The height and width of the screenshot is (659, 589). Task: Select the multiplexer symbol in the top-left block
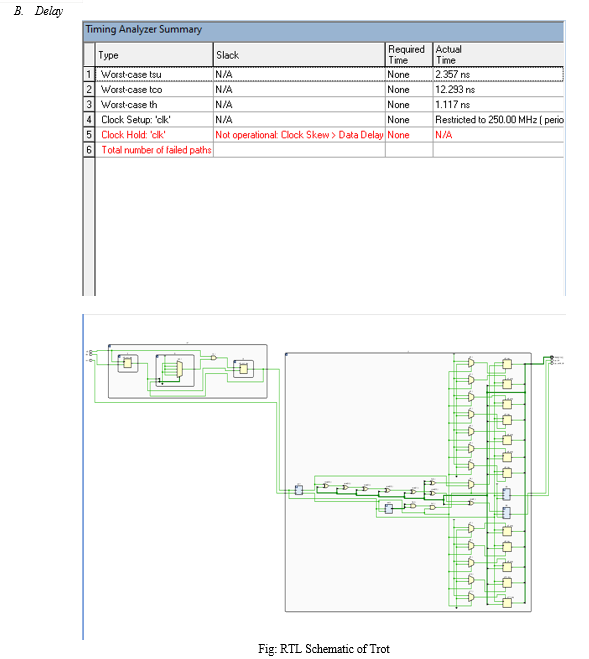point(179,369)
